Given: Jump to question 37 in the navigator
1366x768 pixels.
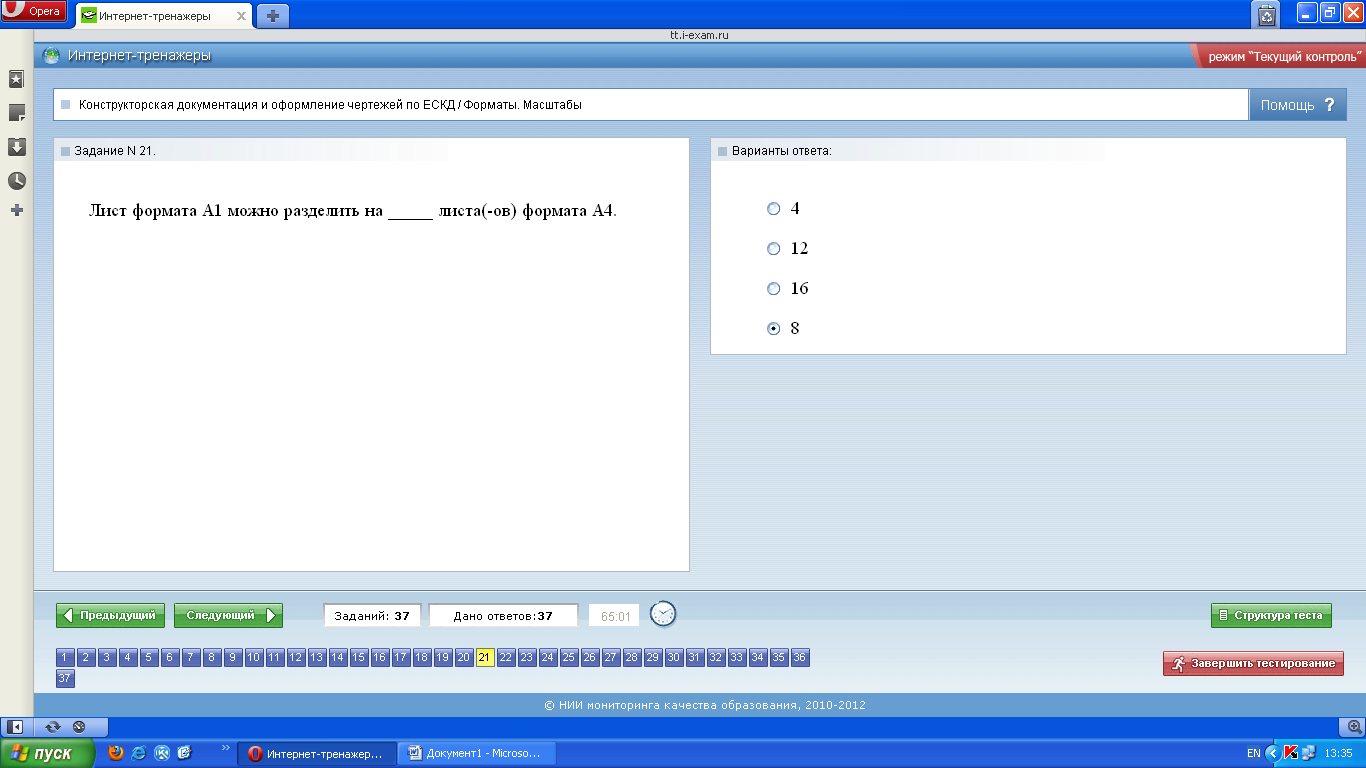Looking at the screenshot, I should (x=65, y=678).
